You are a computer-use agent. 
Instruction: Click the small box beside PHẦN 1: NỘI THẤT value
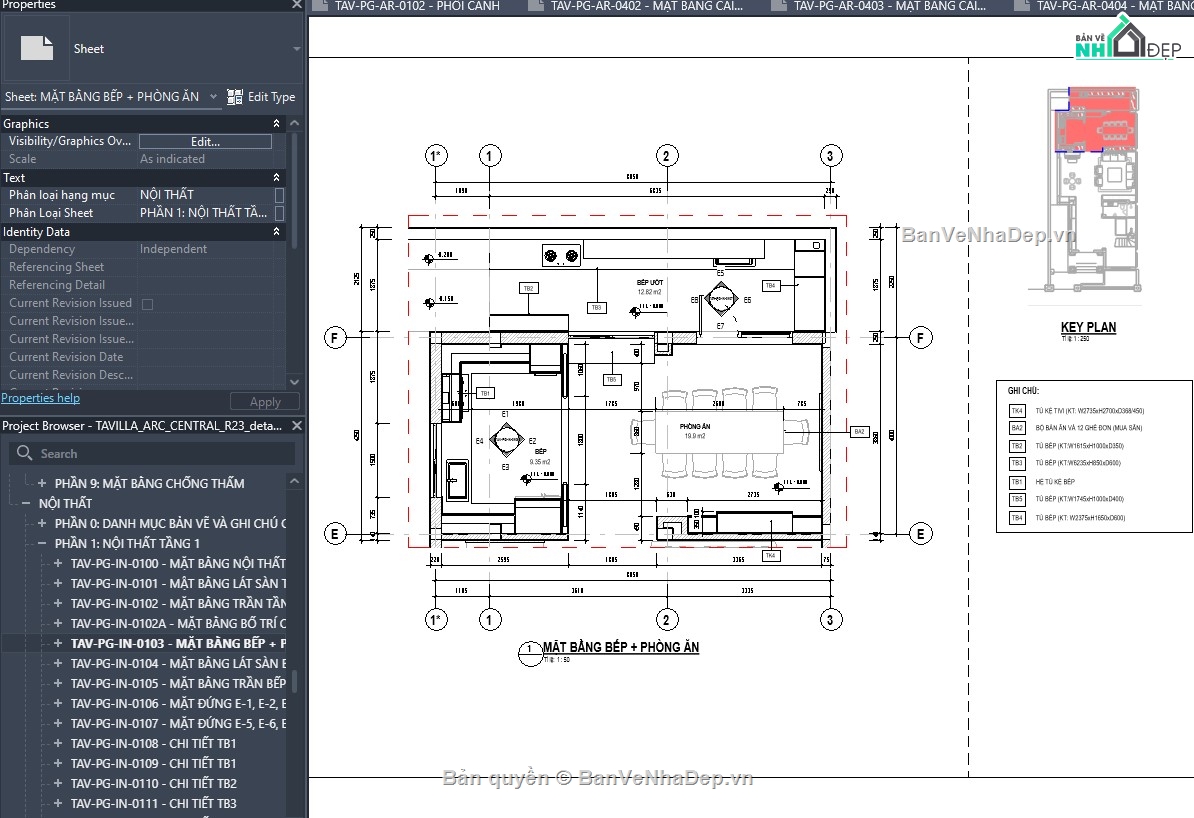click(279, 213)
